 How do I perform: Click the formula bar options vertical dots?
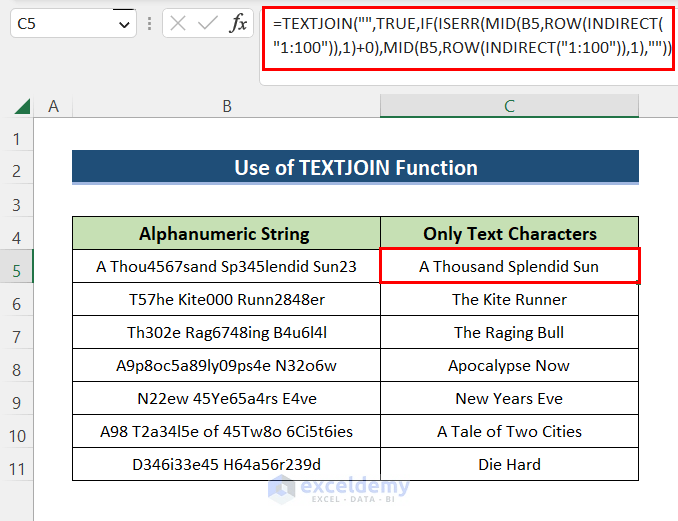coord(149,24)
